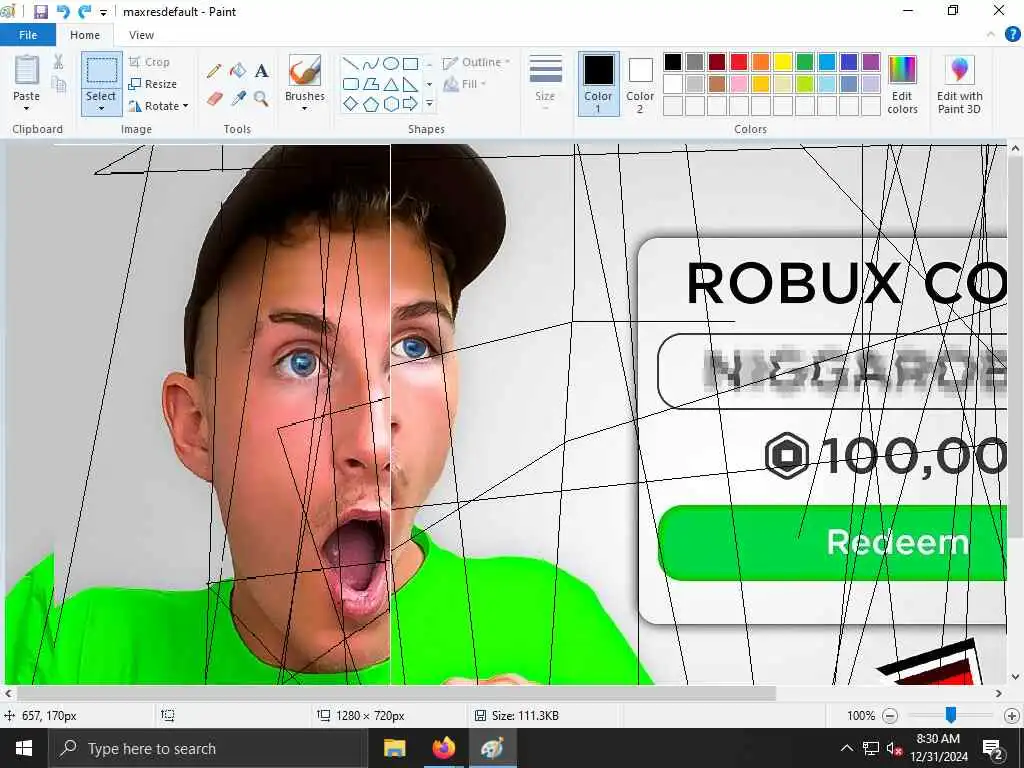Pick the yellow color swatch
The width and height of the screenshot is (1024, 768).
coord(782,62)
